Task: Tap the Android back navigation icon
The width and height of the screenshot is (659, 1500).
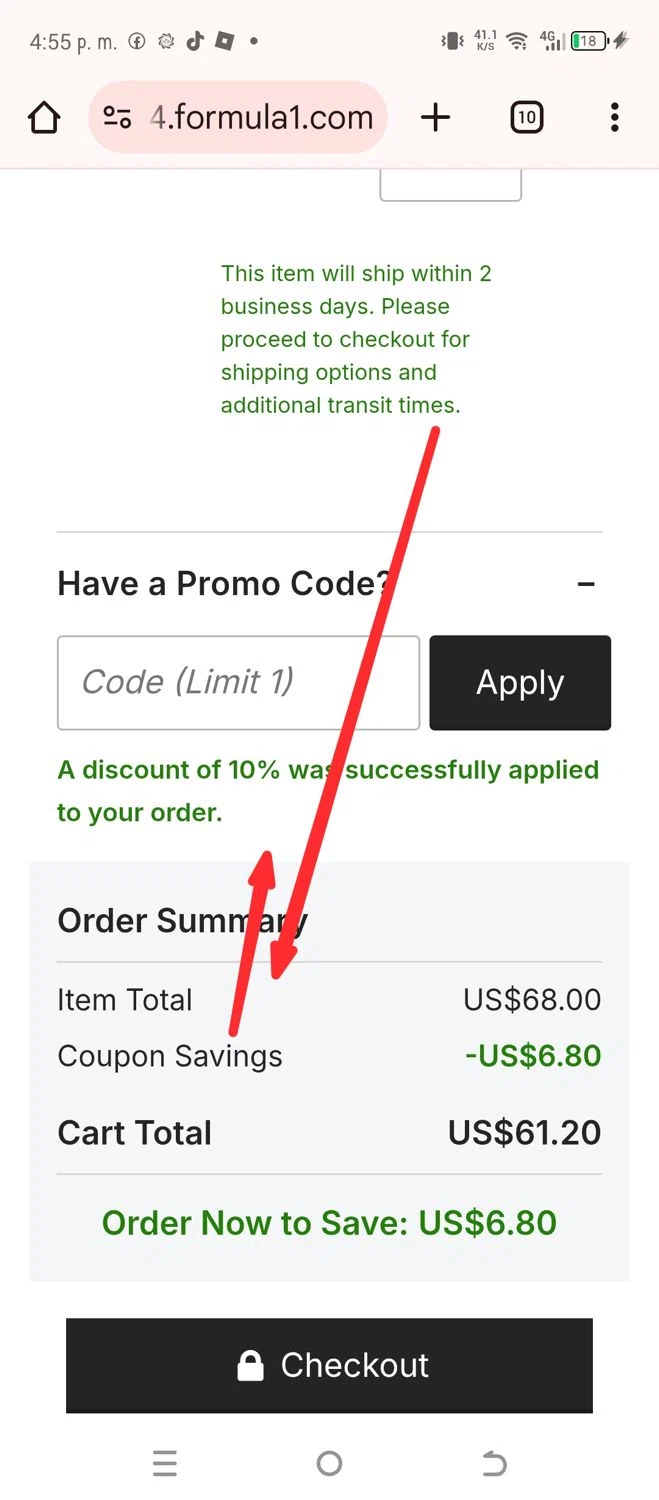Action: click(494, 1464)
